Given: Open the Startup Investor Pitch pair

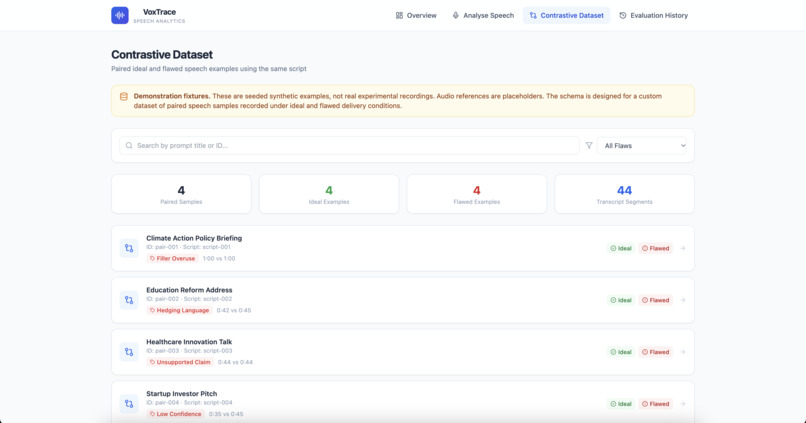Looking at the screenshot, I should (402, 403).
